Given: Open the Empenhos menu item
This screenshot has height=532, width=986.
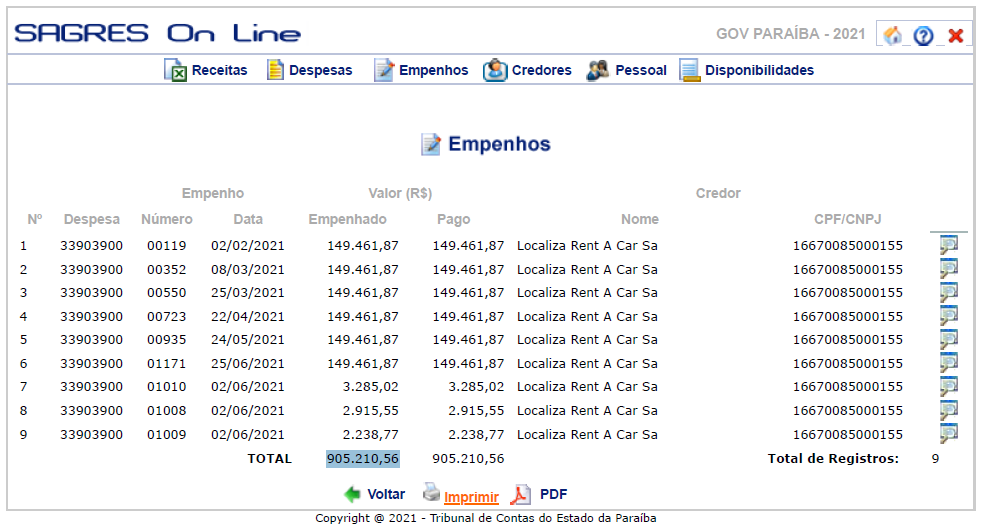Looking at the screenshot, I should (x=433, y=70).
